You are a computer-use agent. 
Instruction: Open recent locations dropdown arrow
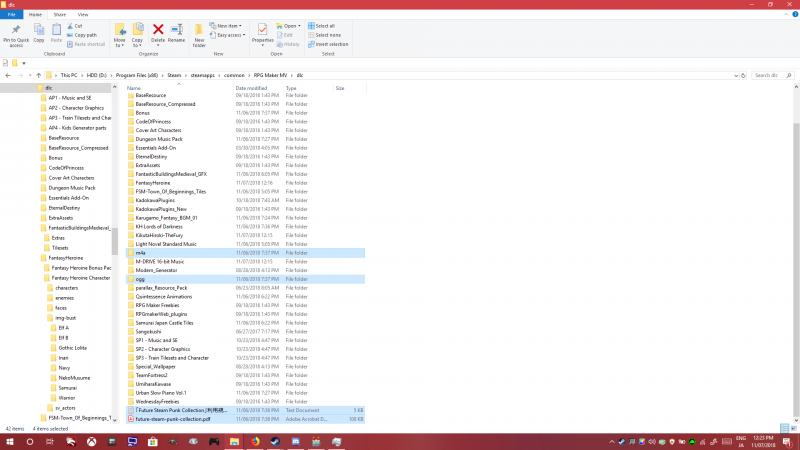click(30, 76)
